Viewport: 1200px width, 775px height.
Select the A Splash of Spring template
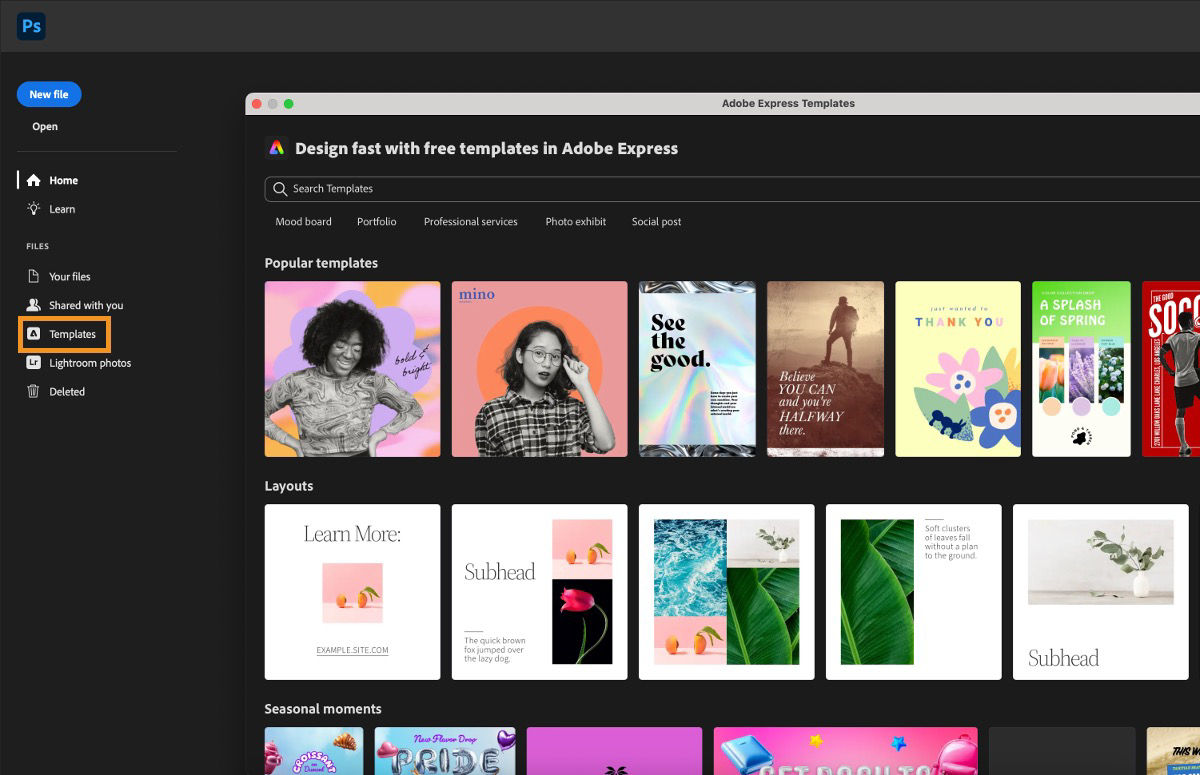pyautogui.click(x=1081, y=368)
